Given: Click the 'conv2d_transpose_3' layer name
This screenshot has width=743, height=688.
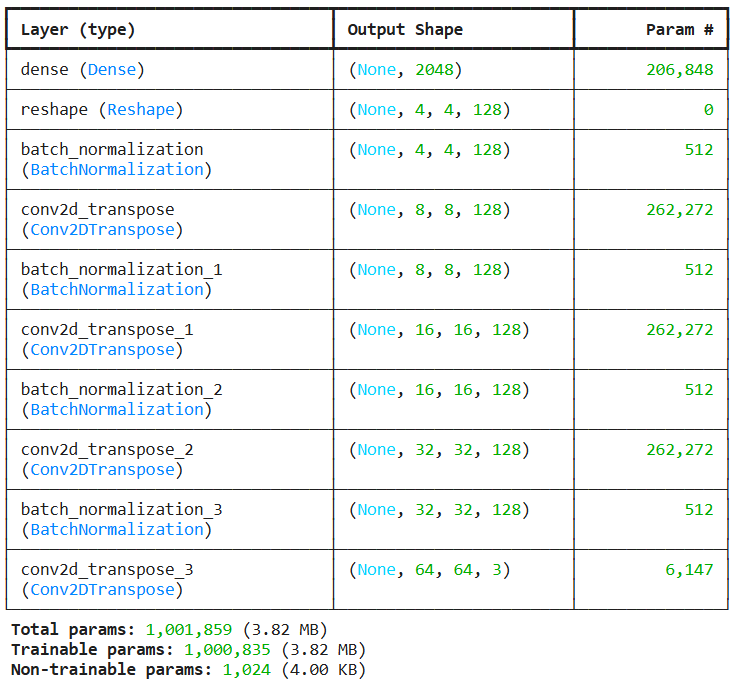Looking at the screenshot, I should [x=107, y=570].
